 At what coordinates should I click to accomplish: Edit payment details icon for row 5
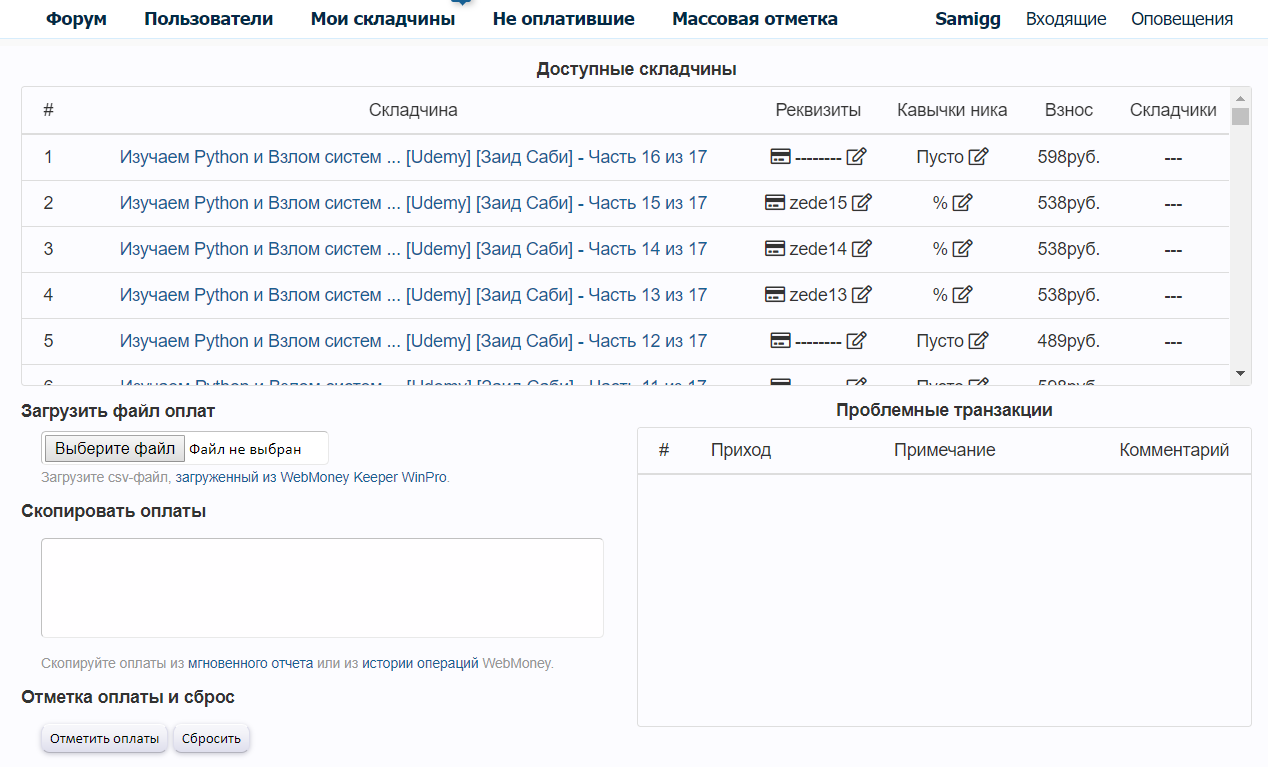856,341
